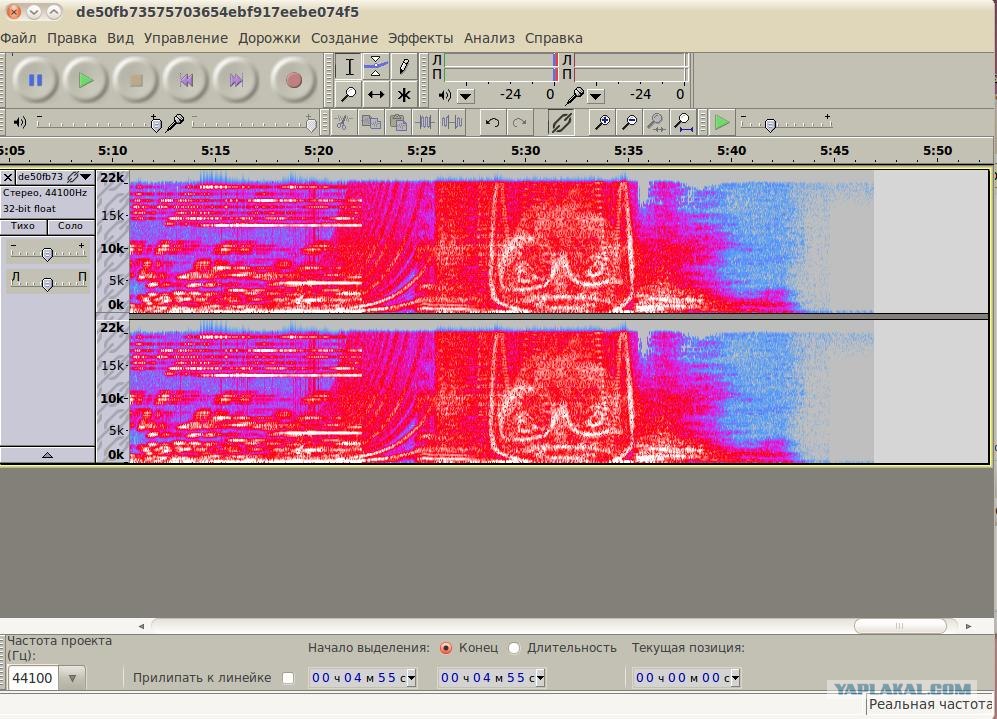The image size is (997, 719).
Task: Click the Trim audio icon
Action: pos(425,122)
